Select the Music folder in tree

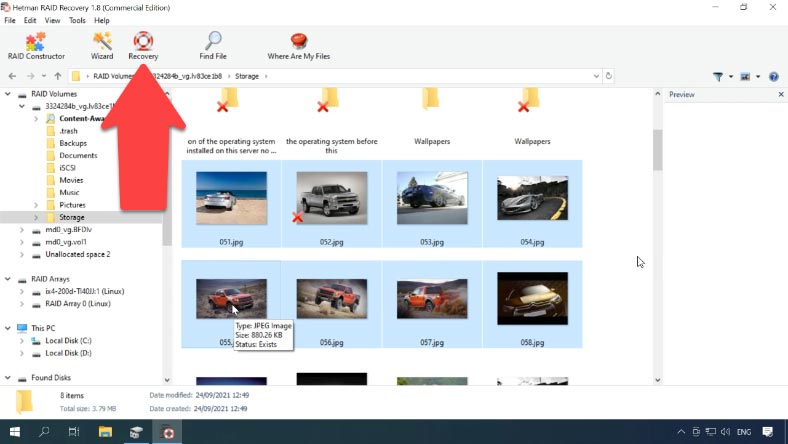[x=69, y=193]
